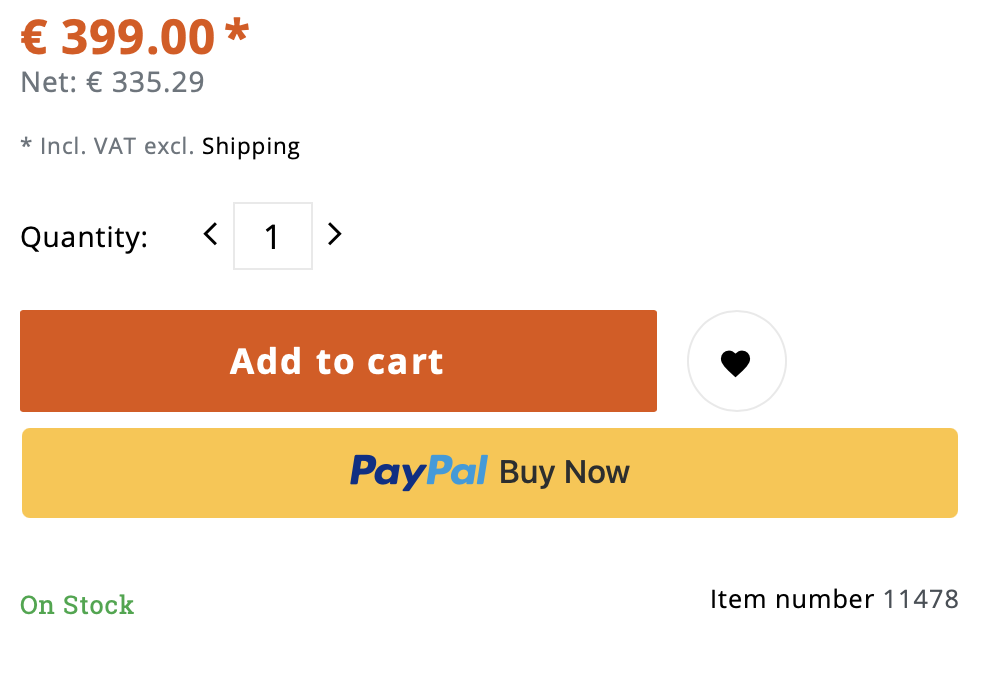Click the orange asterisk beside the price
Screen dimensions: 996x674
pyautogui.click(x=236, y=30)
